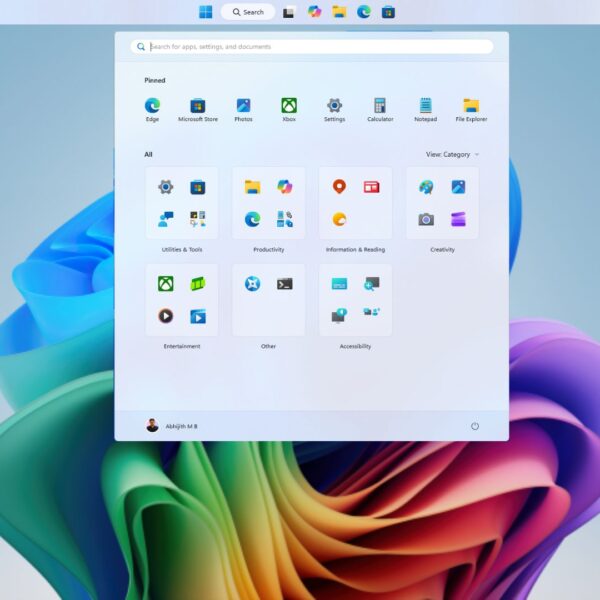
Task: Click the "Information & Reading" category label
Action: coord(355,249)
